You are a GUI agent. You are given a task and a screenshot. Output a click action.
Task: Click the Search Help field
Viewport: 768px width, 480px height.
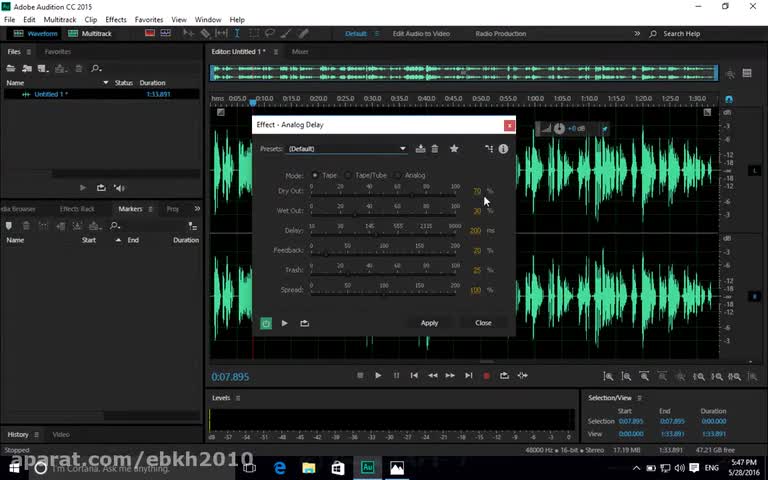coord(681,33)
